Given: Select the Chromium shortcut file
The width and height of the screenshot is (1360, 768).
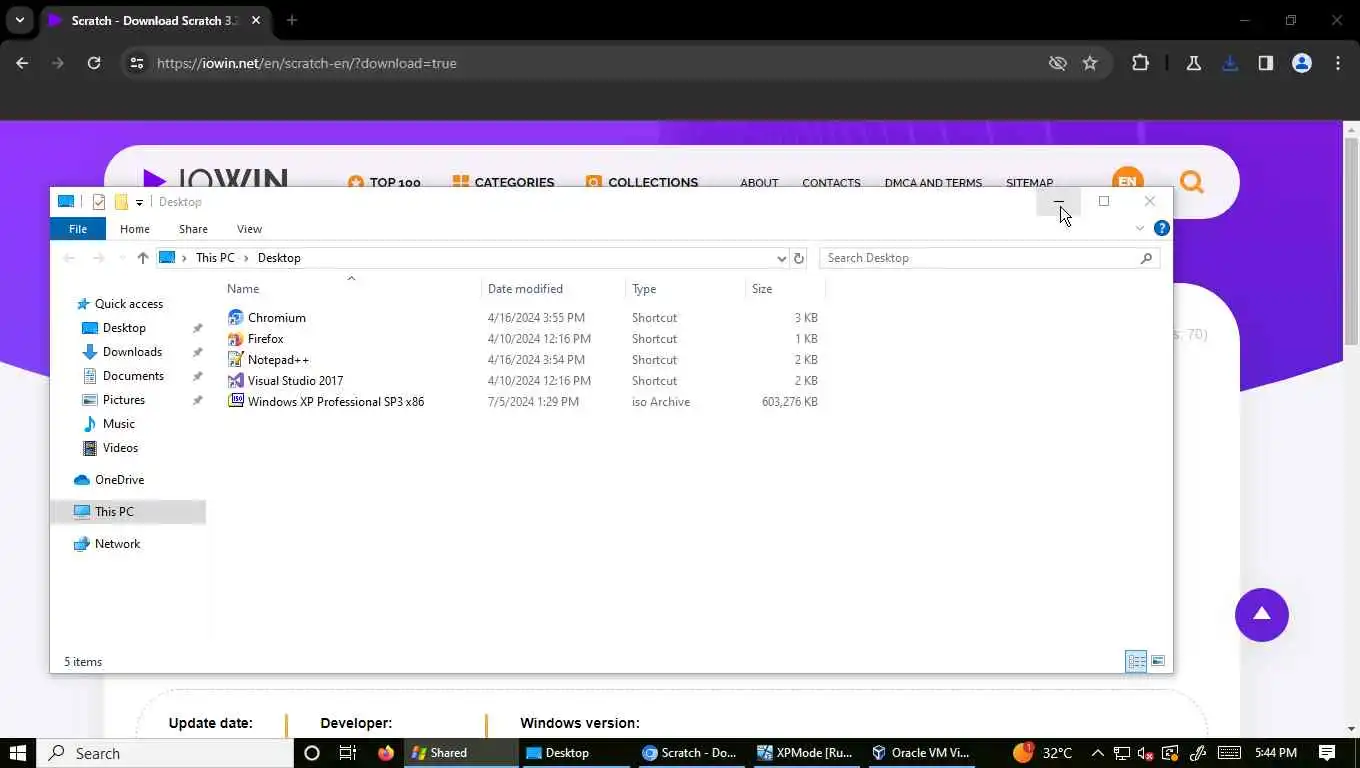Looking at the screenshot, I should click(x=277, y=318).
